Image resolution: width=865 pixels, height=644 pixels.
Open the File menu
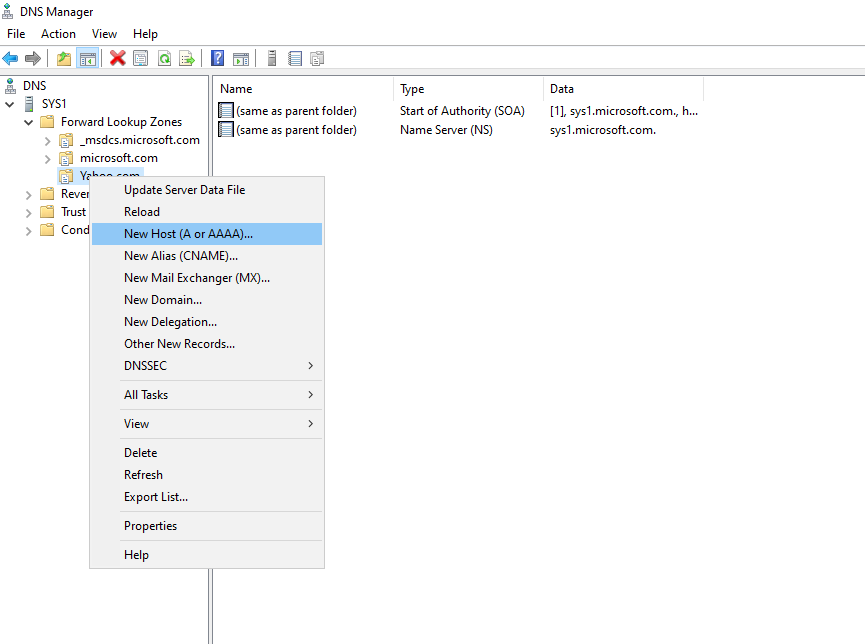point(16,34)
